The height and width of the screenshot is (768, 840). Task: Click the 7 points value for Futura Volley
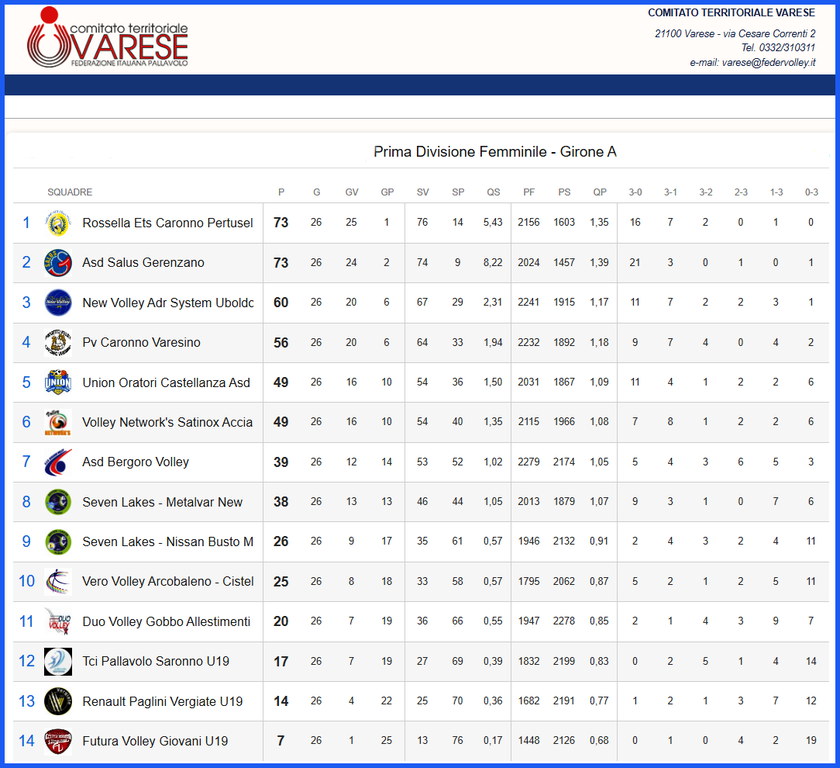(281, 741)
